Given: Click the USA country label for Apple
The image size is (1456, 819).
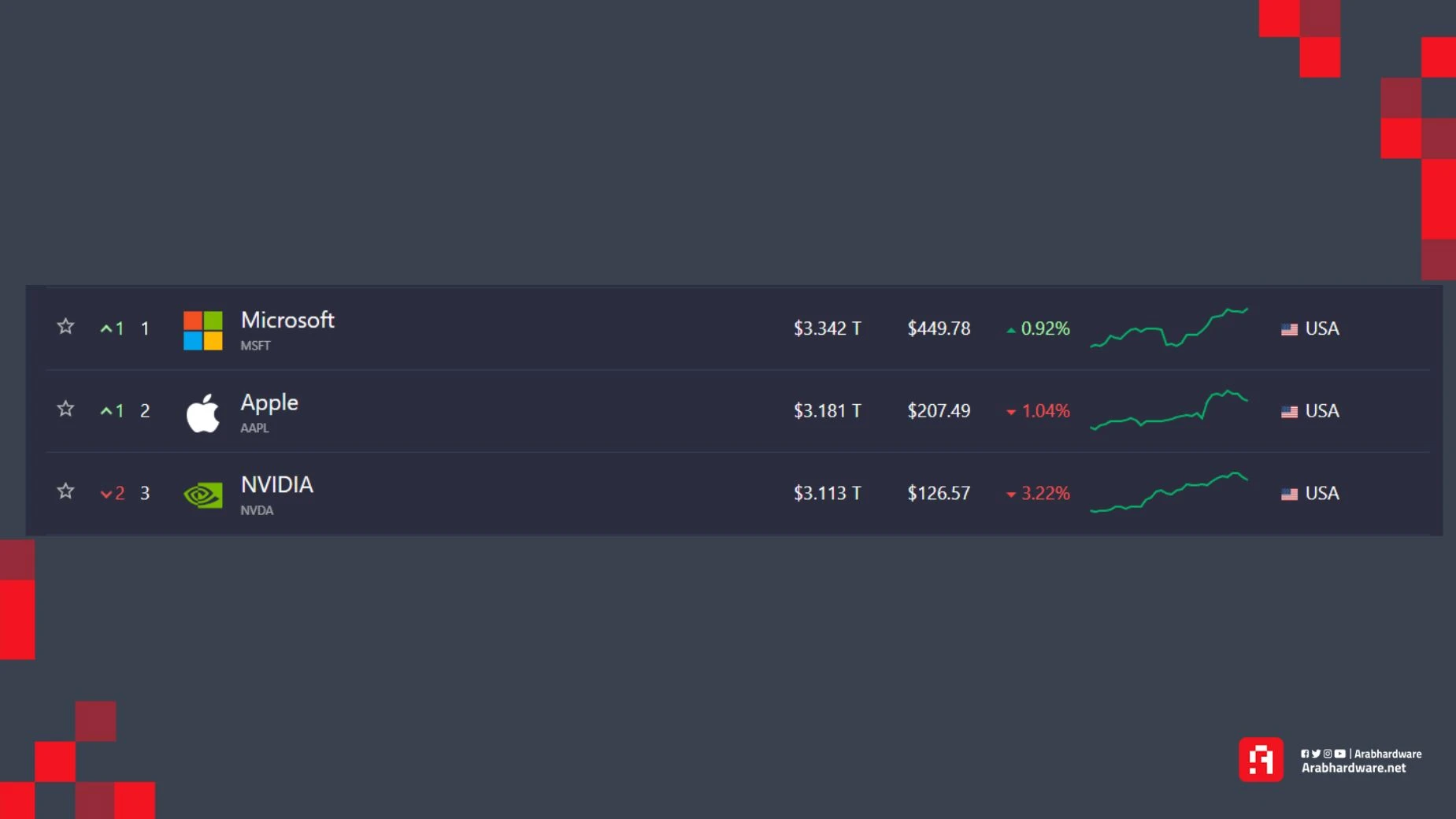Looking at the screenshot, I should [x=1322, y=411].
